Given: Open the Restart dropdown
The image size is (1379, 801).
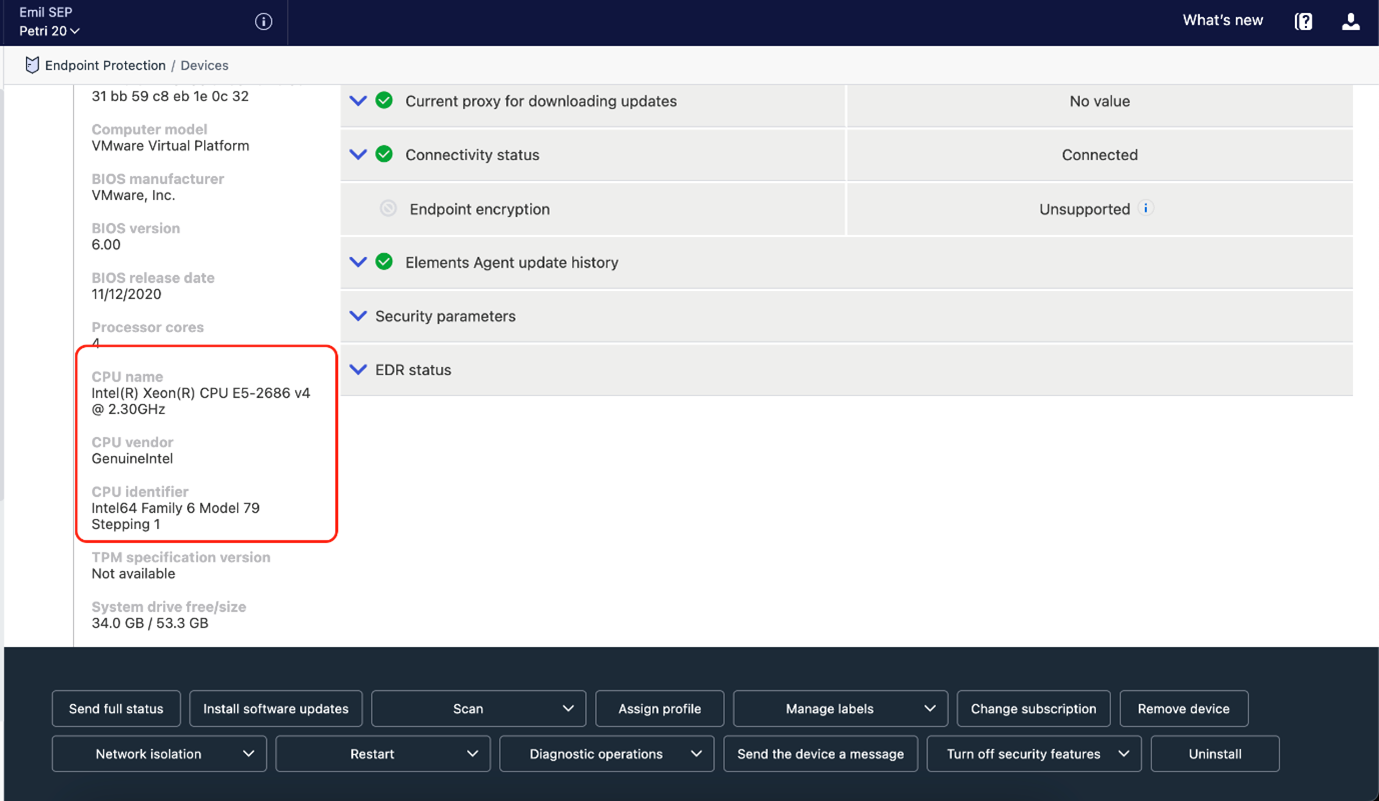Looking at the screenshot, I should [383, 754].
